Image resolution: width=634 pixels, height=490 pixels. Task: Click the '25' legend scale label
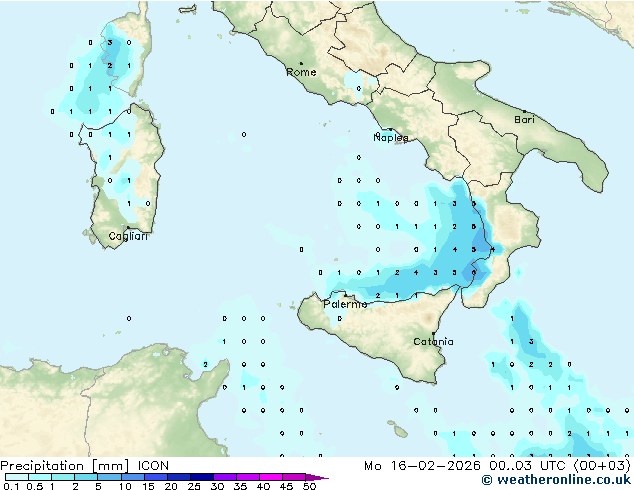click(194, 486)
